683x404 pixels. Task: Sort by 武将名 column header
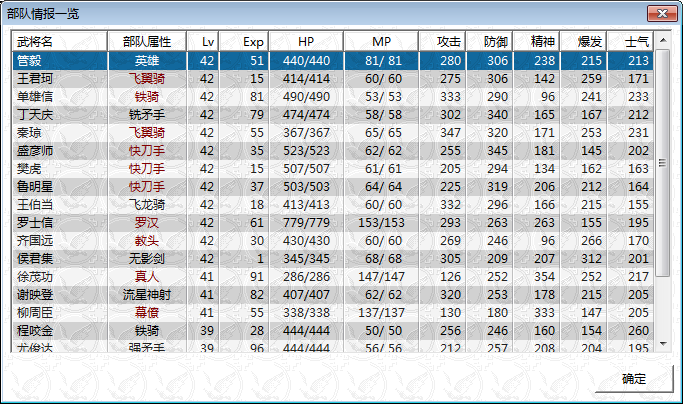tap(59, 42)
